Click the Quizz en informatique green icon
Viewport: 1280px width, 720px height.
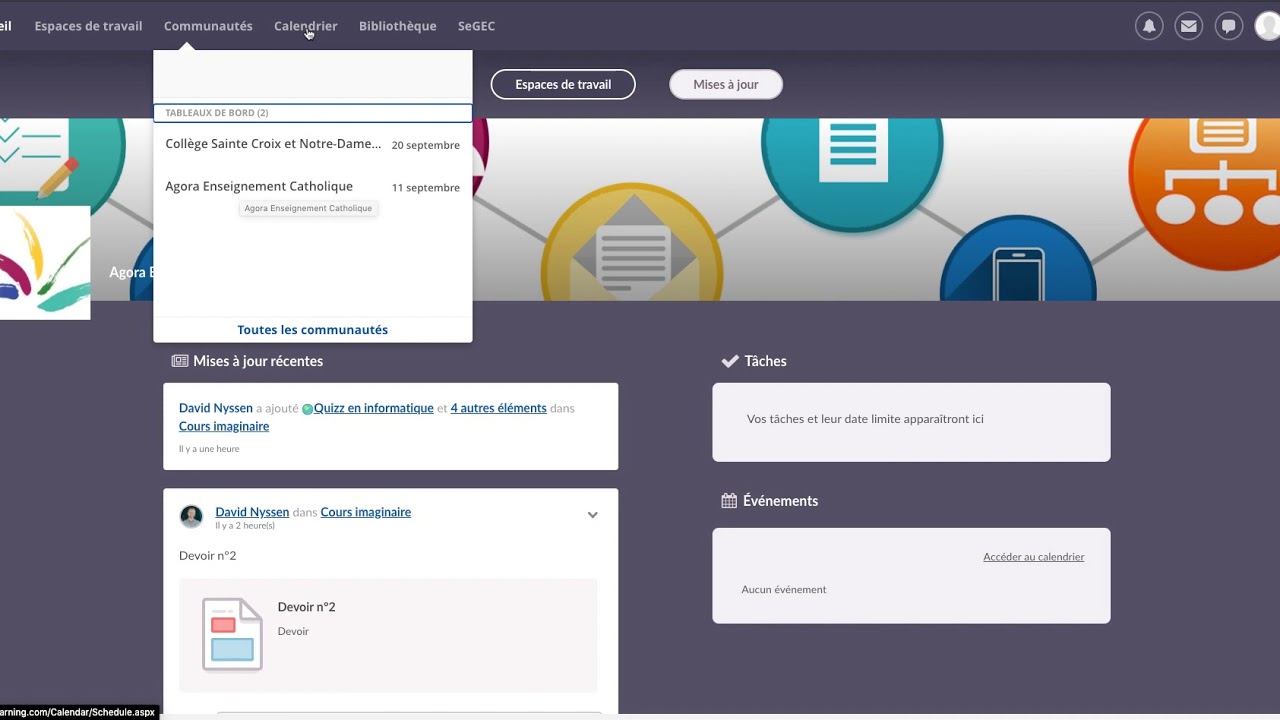pos(307,409)
